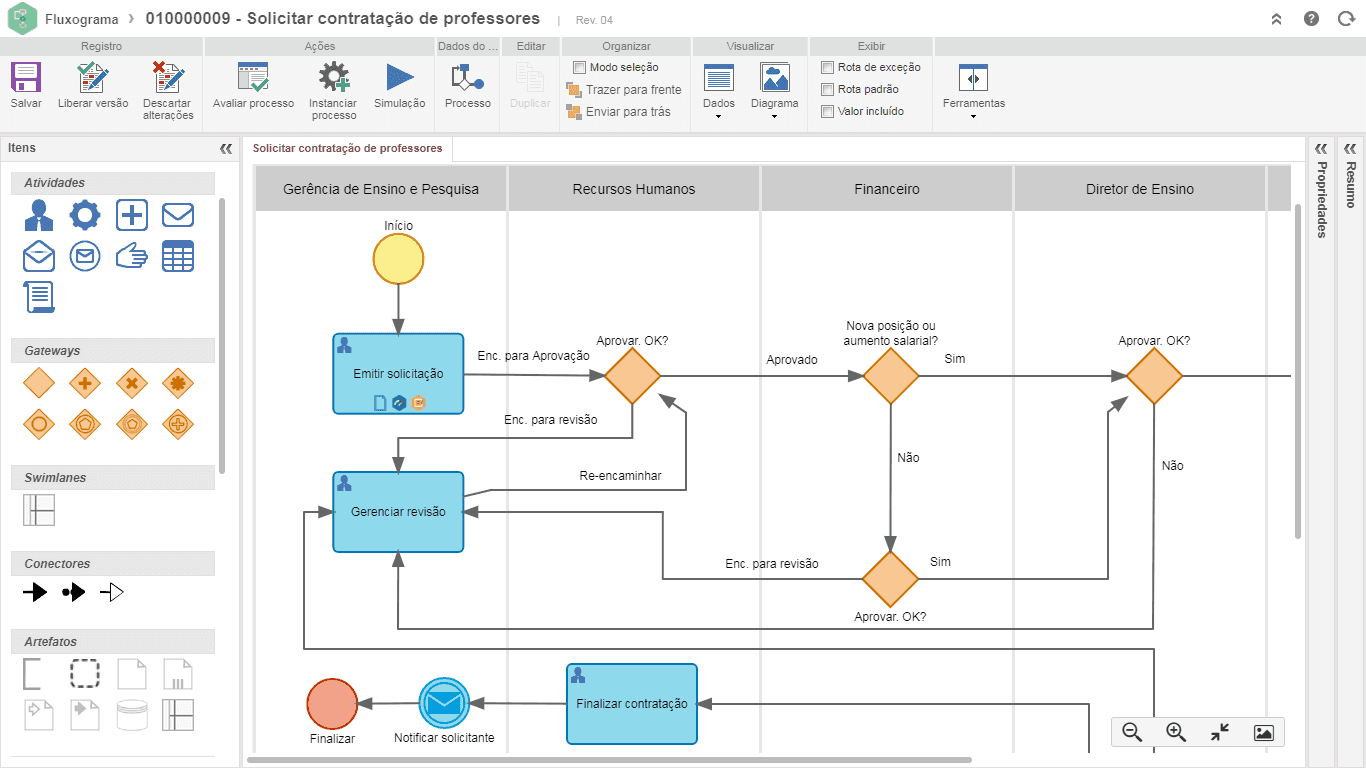Collapse the Atividades section header
1366x768 pixels.
click(x=113, y=183)
